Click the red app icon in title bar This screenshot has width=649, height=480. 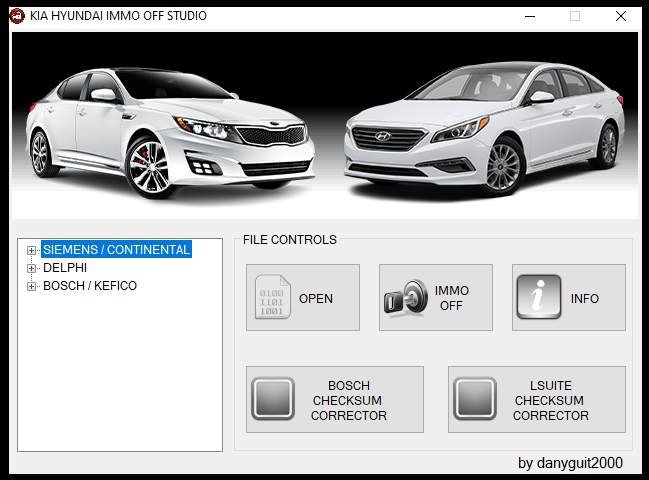point(17,15)
